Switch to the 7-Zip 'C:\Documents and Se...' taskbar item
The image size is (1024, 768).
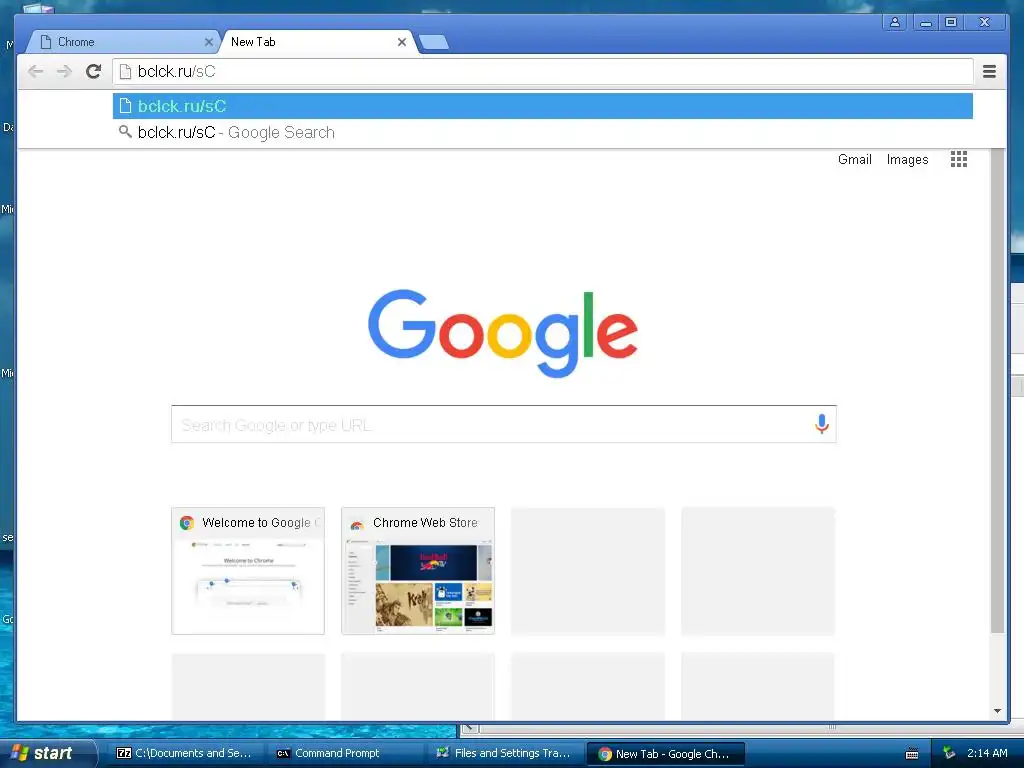pyautogui.click(x=185, y=753)
